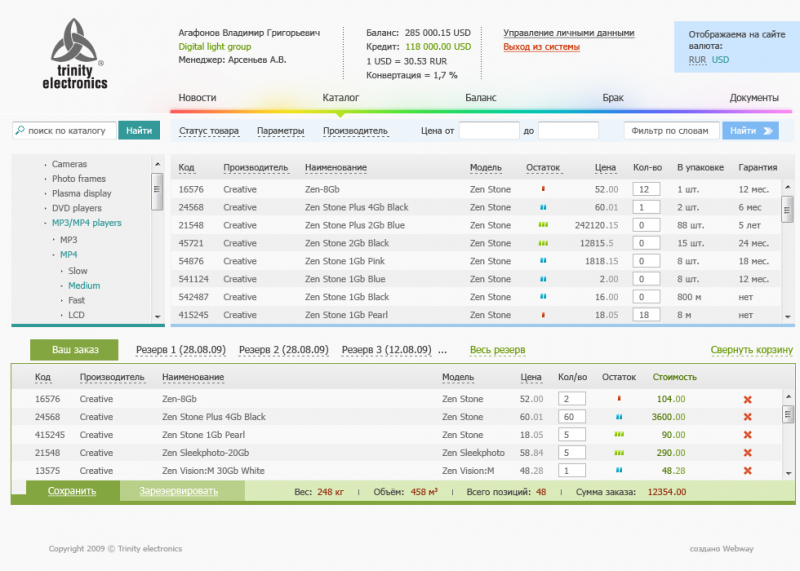This screenshot has height=571, width=800.
Task: Click Выход из системы to log out
Action: point(541,47)
